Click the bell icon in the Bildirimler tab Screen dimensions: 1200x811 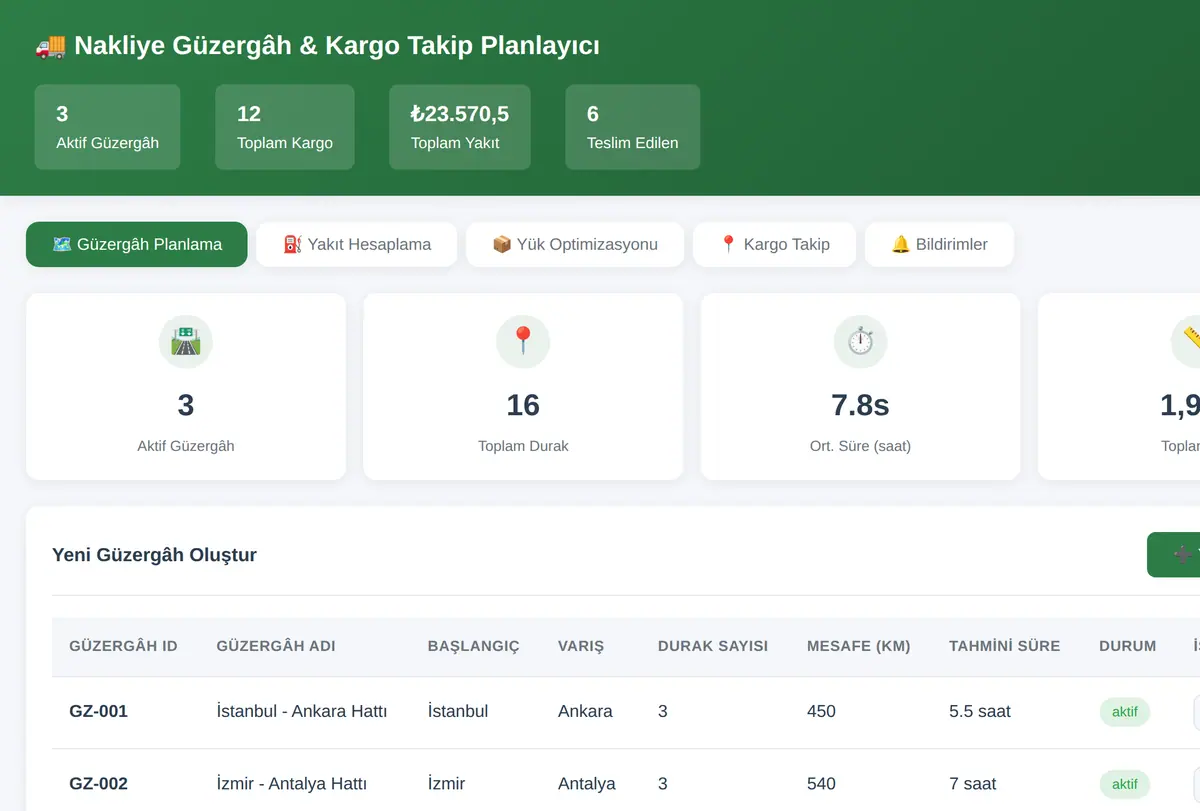point(900,244)
